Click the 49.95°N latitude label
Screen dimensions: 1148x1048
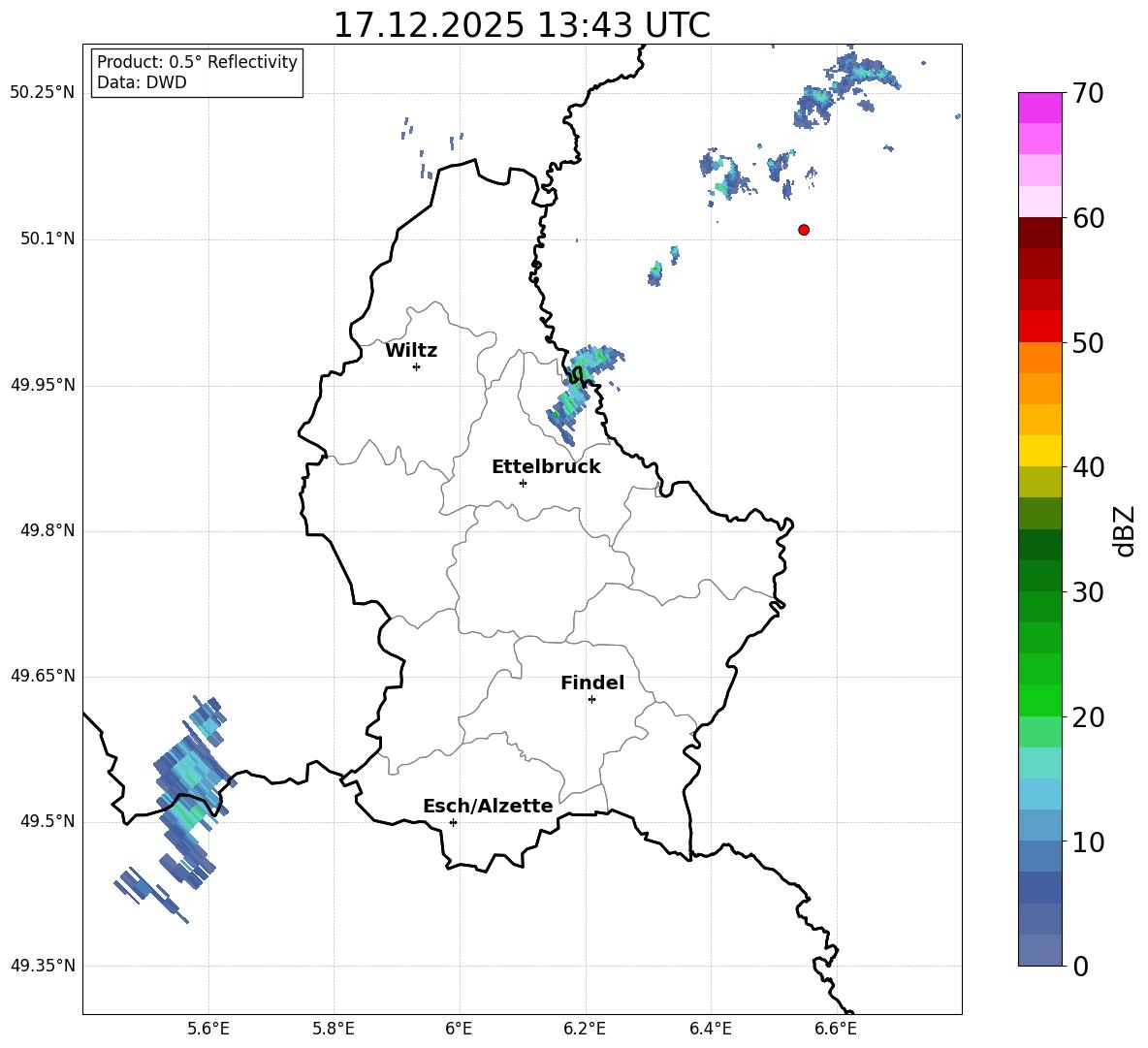click(x=43, y=384)
